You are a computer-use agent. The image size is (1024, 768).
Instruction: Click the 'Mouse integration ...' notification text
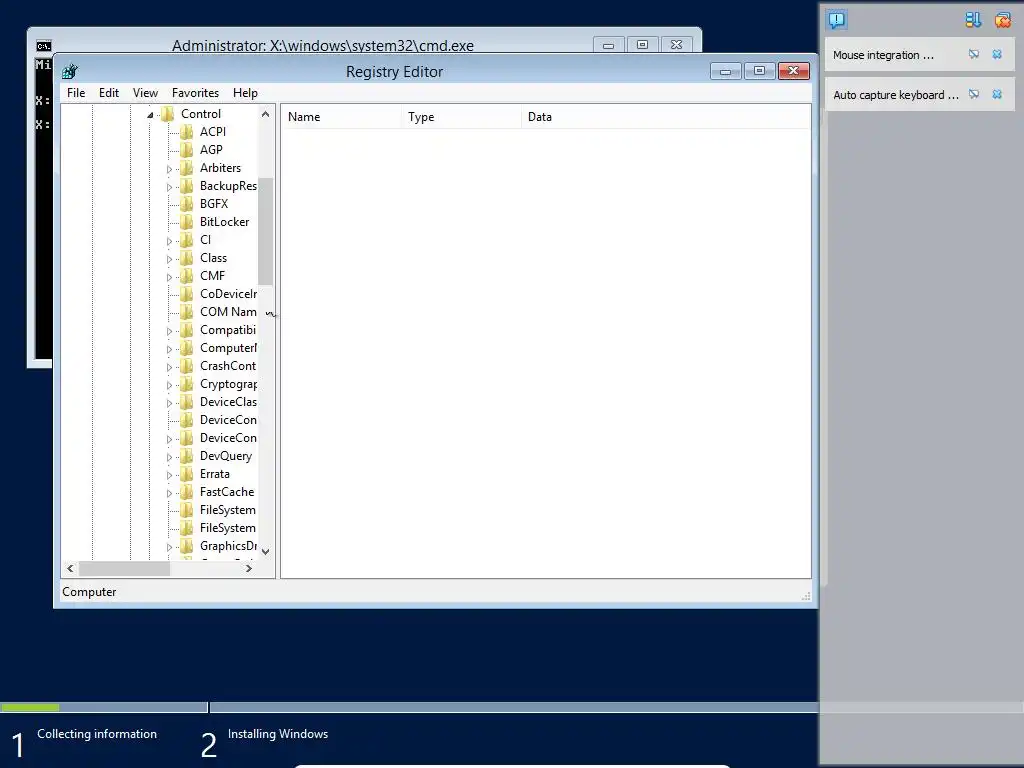(x=883, y=56)
